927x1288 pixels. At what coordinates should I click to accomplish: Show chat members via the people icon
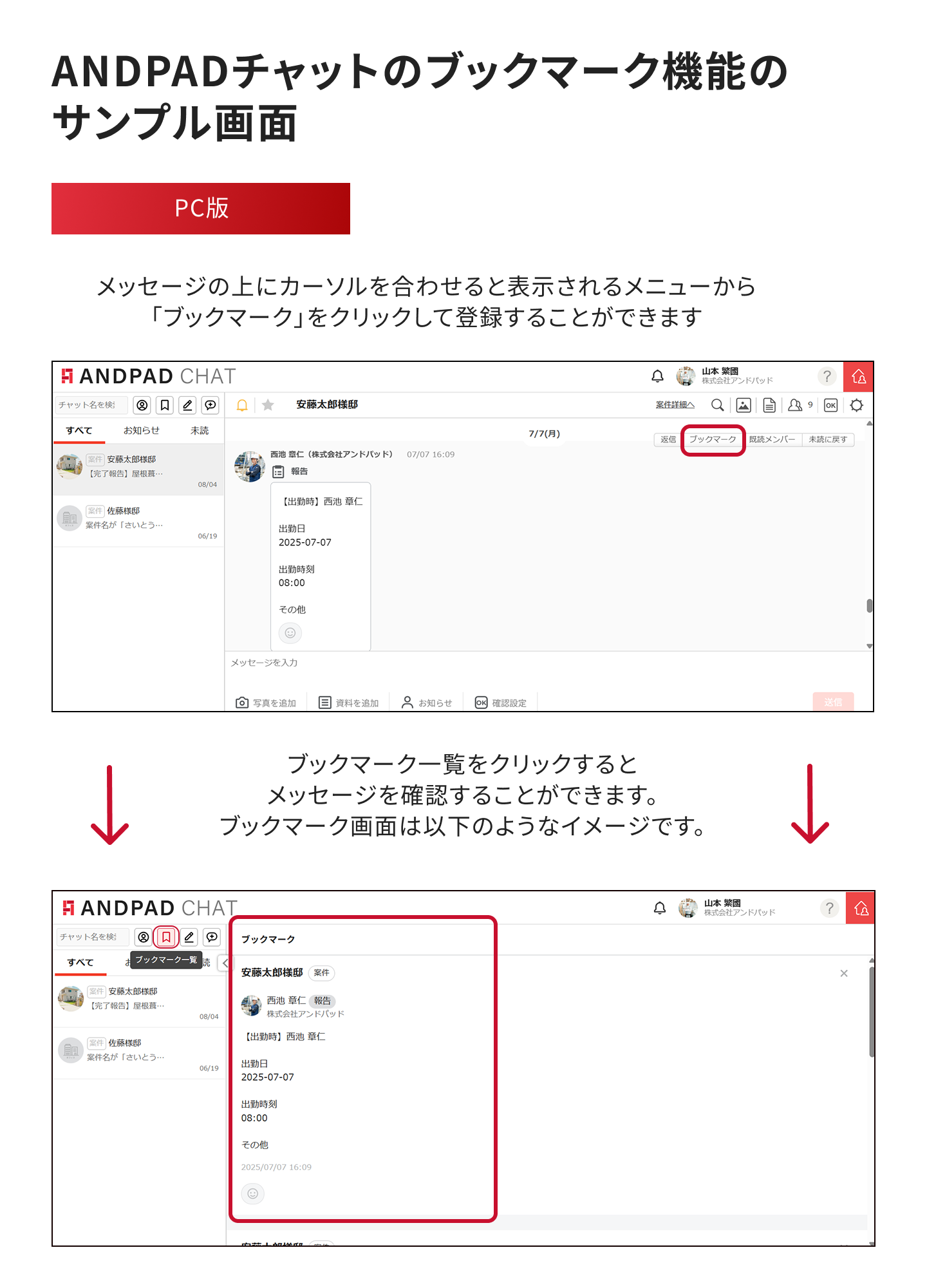(x=796, y=405)
